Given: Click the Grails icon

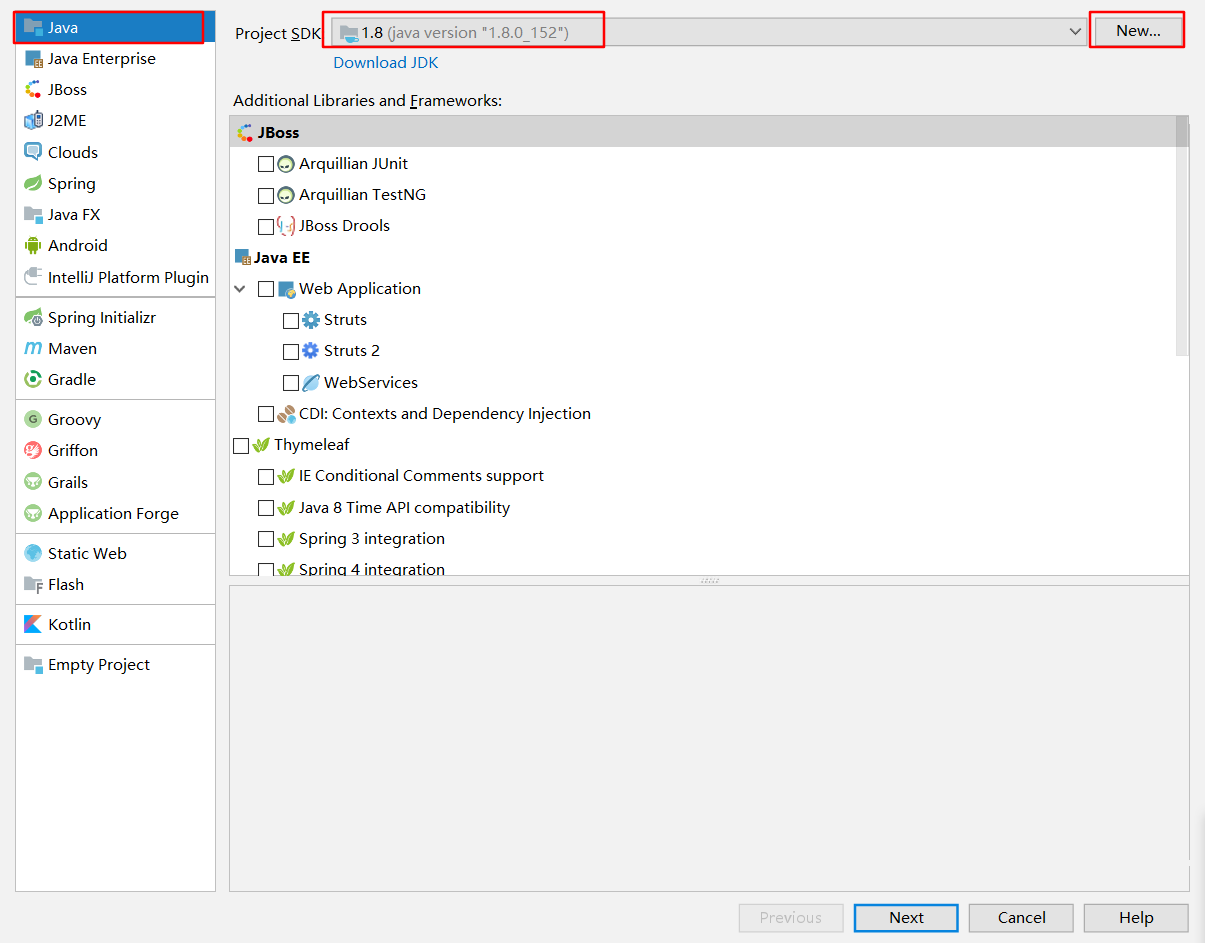Looking at the screenshot, I should point(33,482).
